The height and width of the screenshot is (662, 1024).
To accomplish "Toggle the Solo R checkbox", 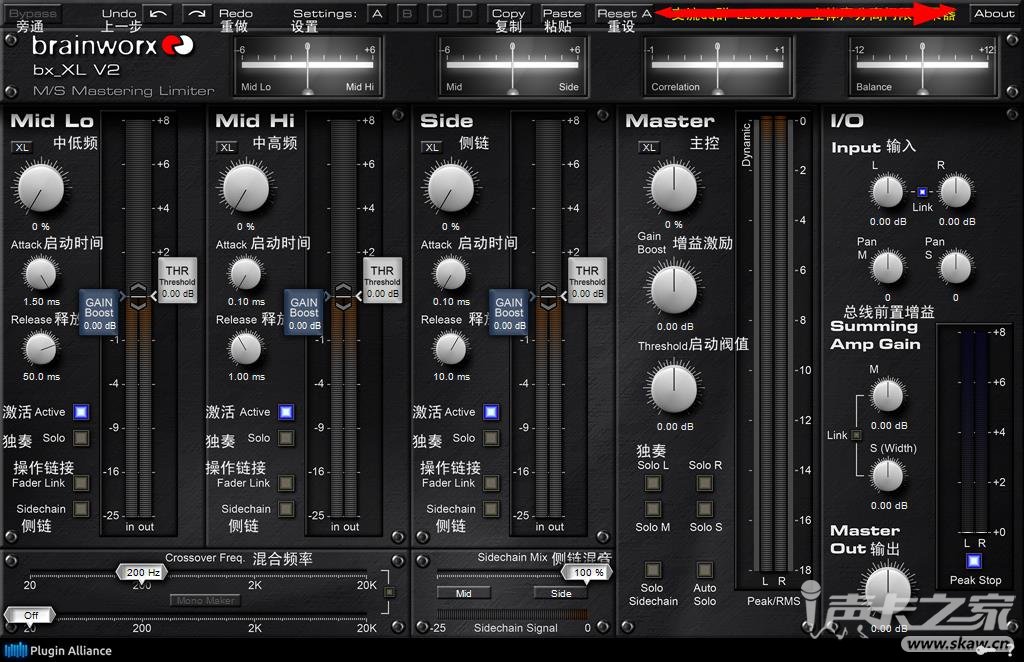I will [x=705, y=483].
